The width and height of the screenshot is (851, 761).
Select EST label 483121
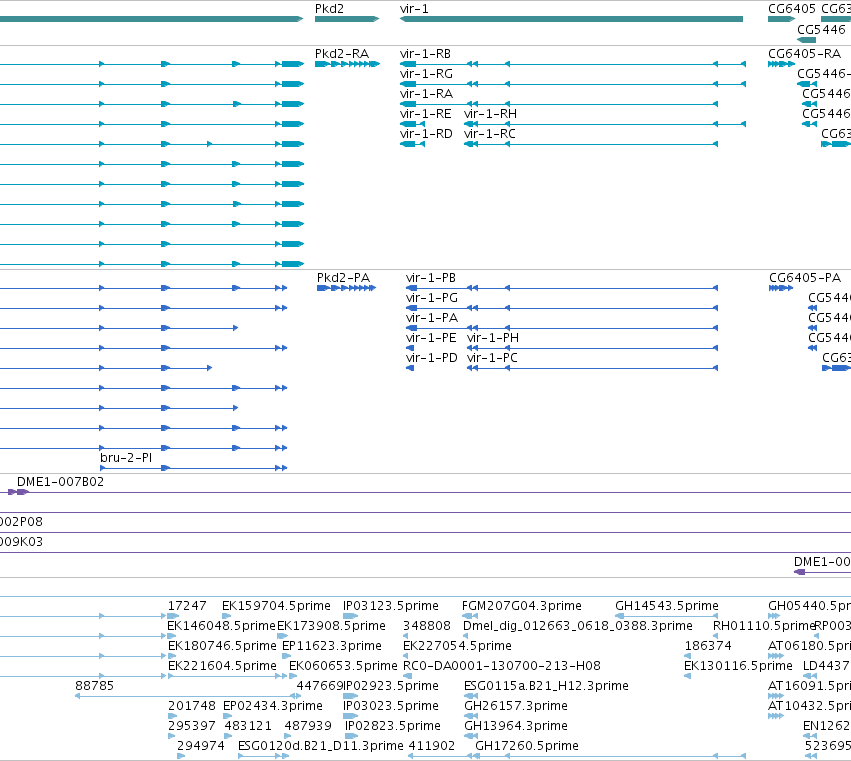247,726
